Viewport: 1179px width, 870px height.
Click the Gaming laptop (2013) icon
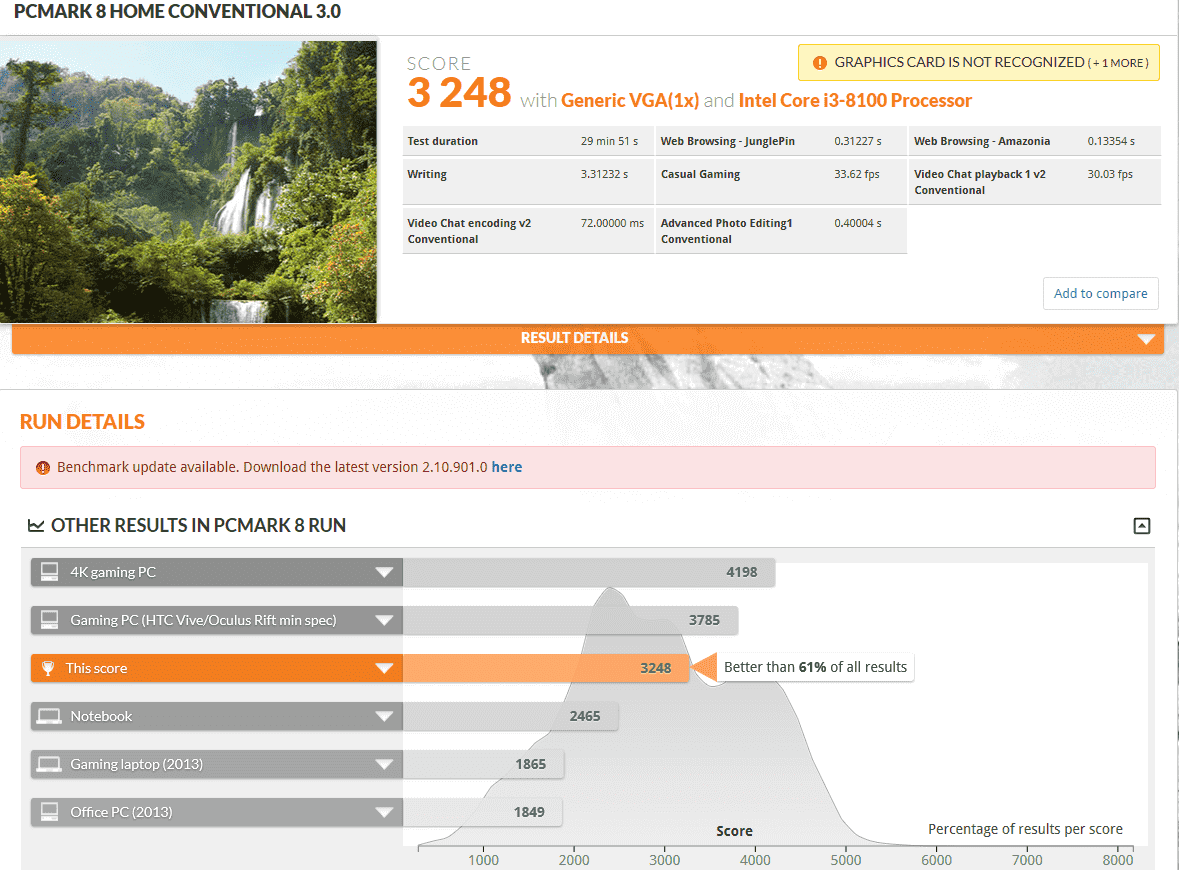(49, 764)
